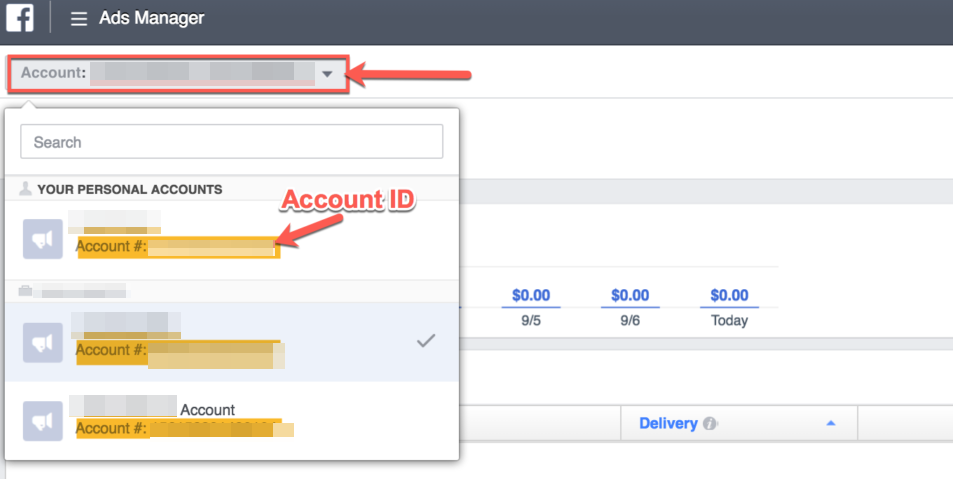This screenshot has height=479, width=953.
Task: Sort by the Delivery column header
Action: 668,423
